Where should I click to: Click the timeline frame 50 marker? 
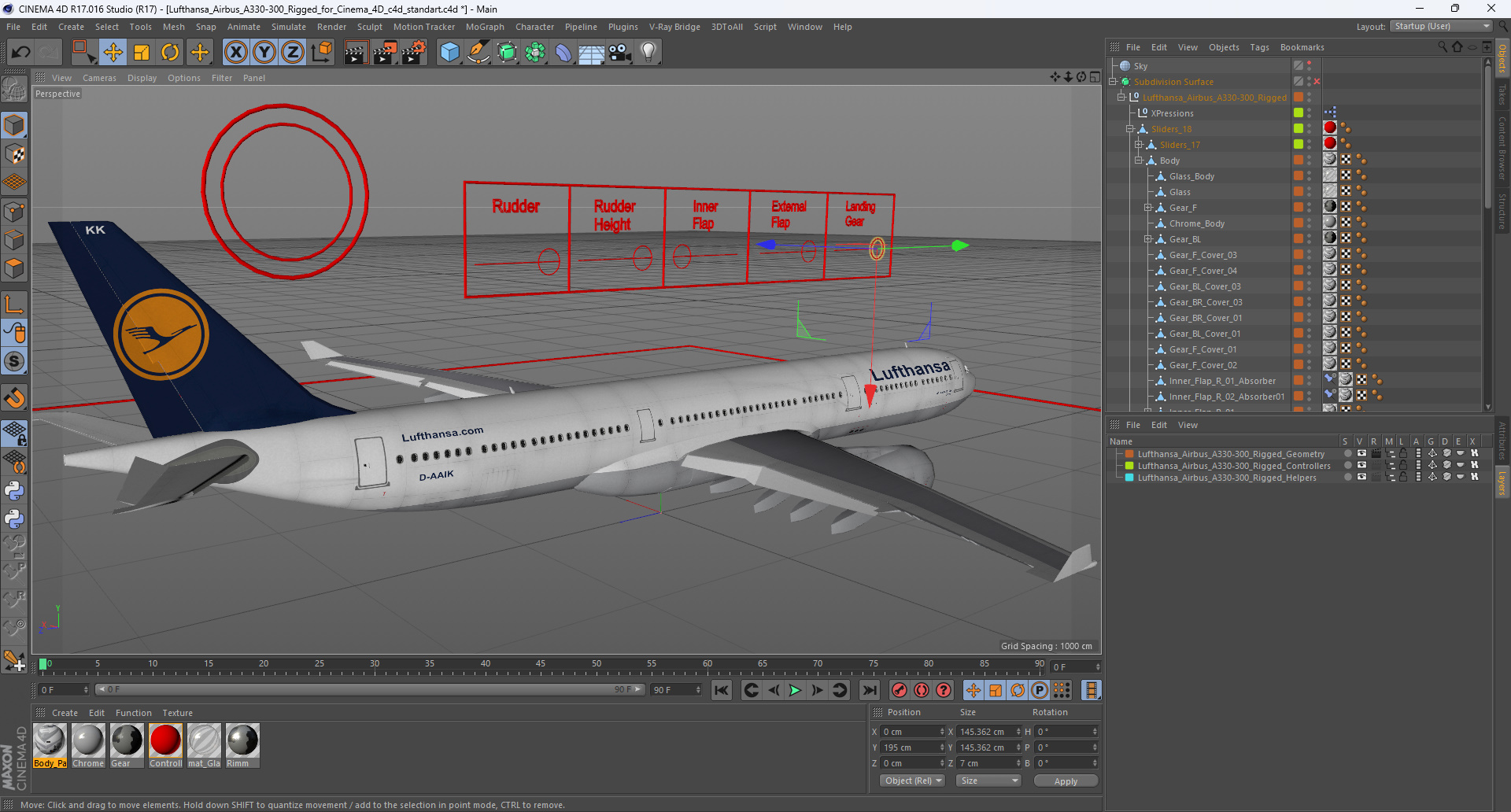point(596,666)
